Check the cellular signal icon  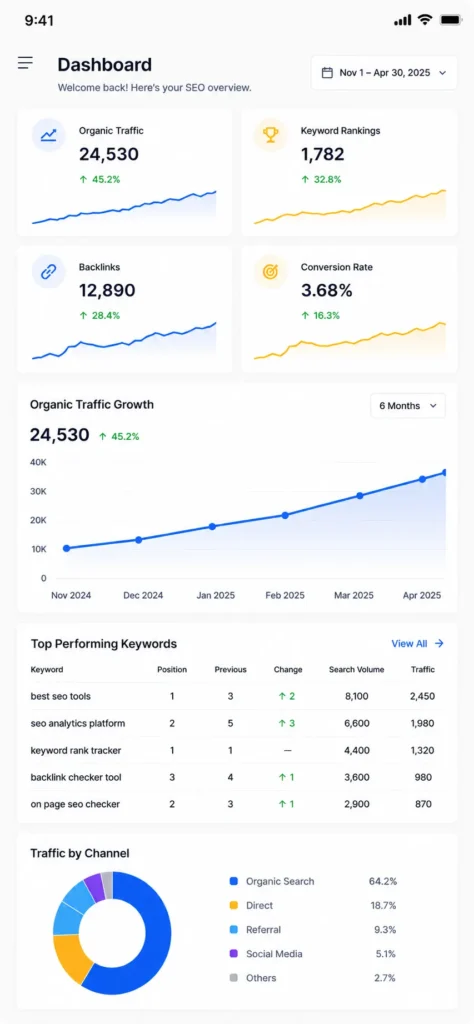point(403,21)
